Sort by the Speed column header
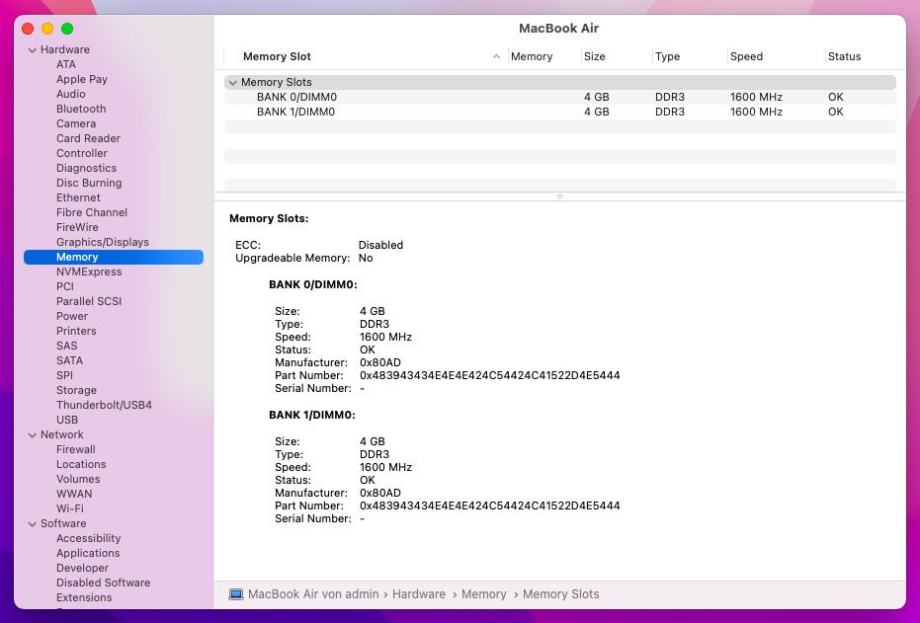This screenshot has height=623, width=920. tap(746, 57)
